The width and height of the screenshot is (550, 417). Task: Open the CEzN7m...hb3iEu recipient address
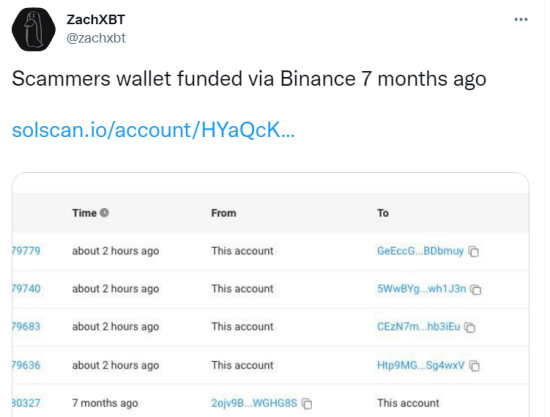click(x=418, y=327)
